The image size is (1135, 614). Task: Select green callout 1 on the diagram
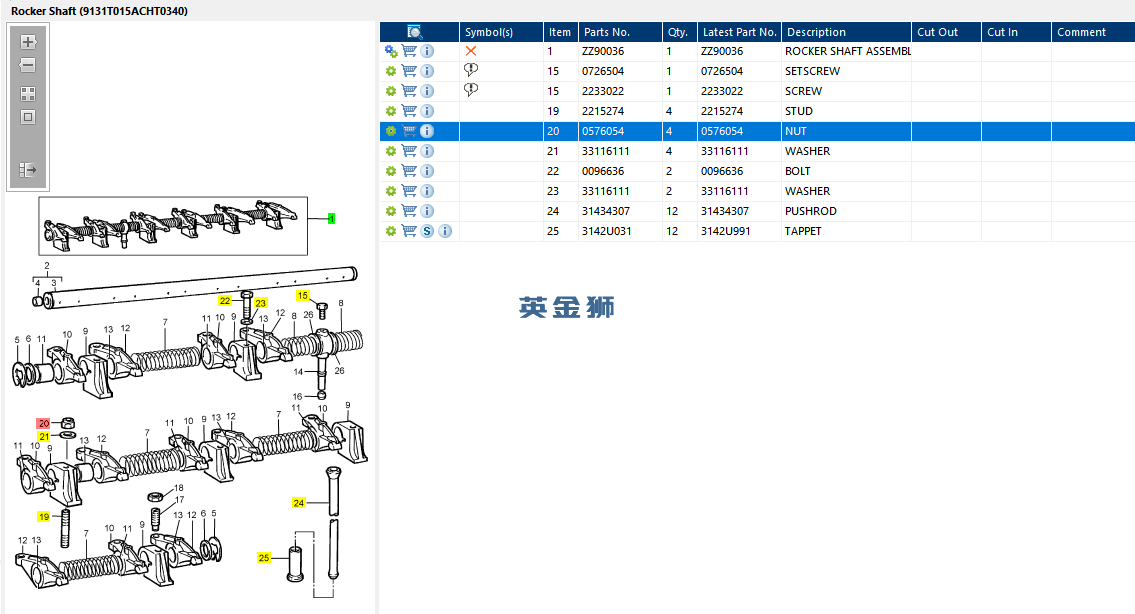tap(332, 219)
